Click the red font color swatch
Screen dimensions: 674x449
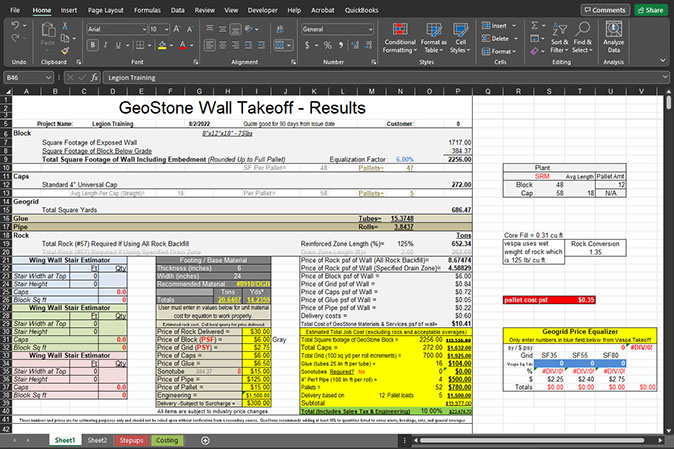pos(180,45)
